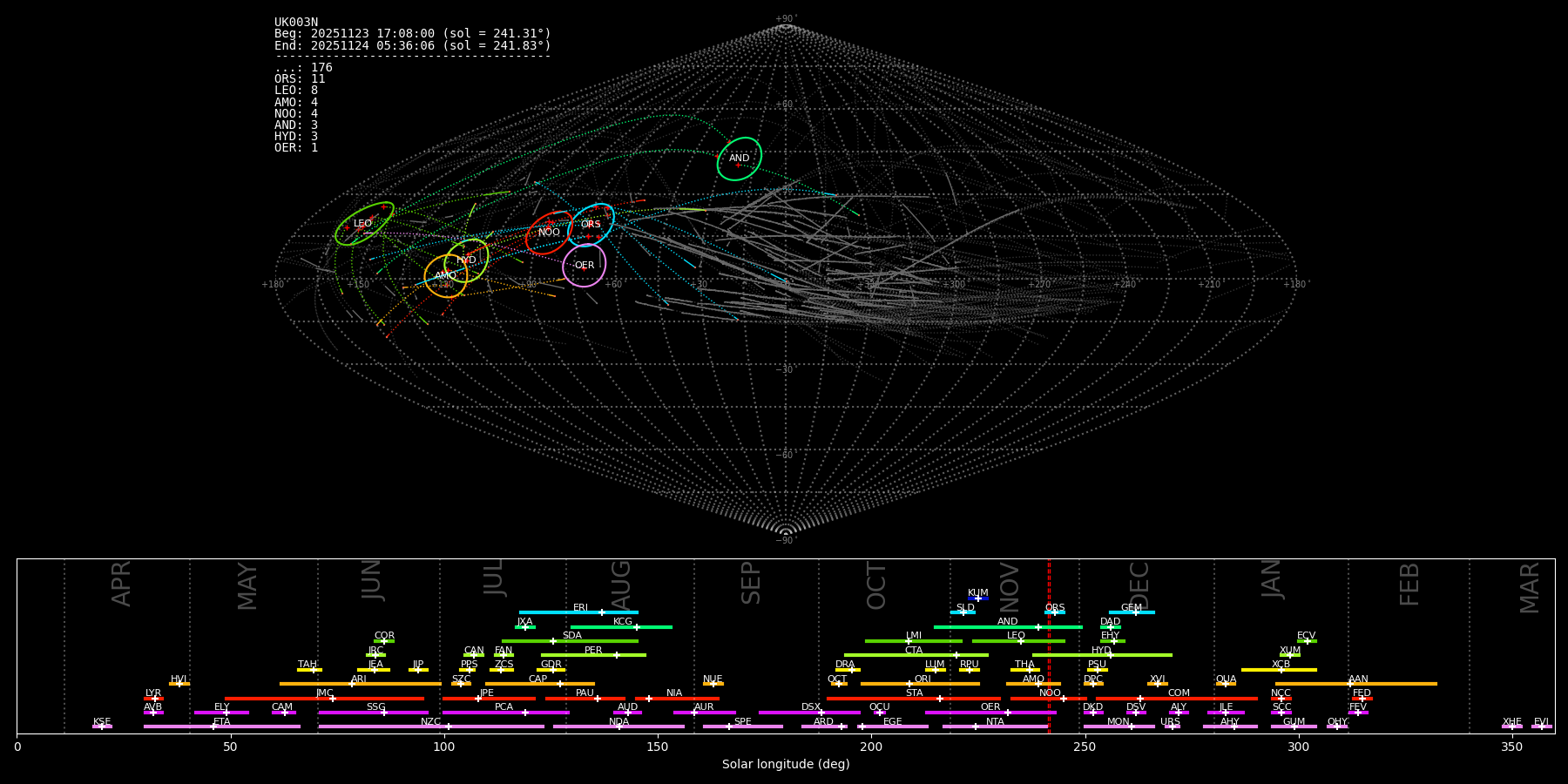Select the COM red shower bar
This screenshot has width=1568, height=784.
point(1178,699)
